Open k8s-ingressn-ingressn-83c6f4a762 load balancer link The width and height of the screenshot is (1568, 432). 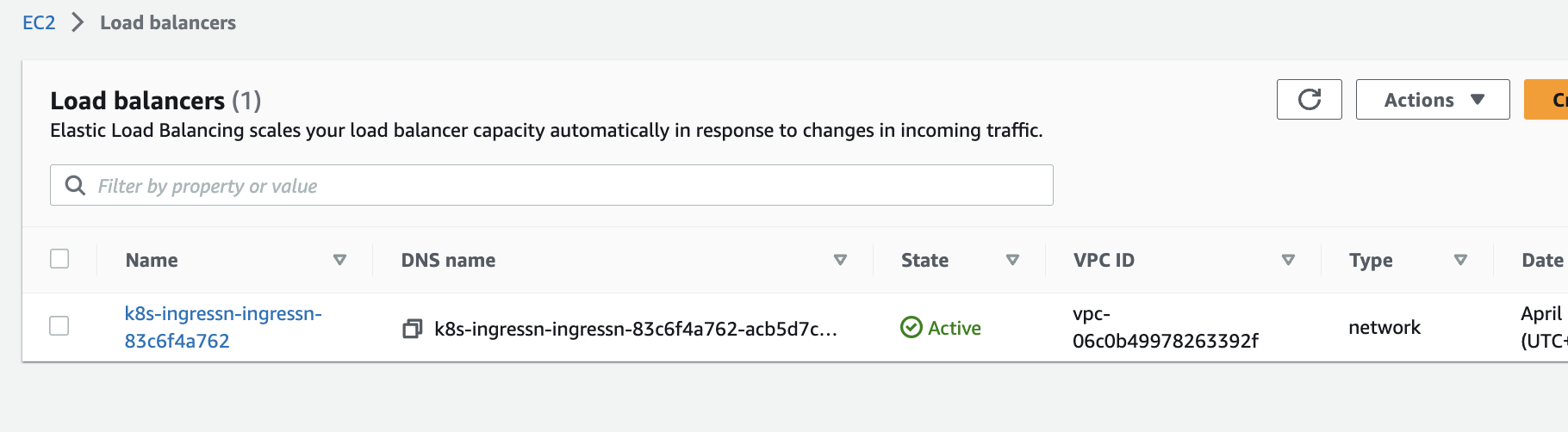tap(223, 327)
